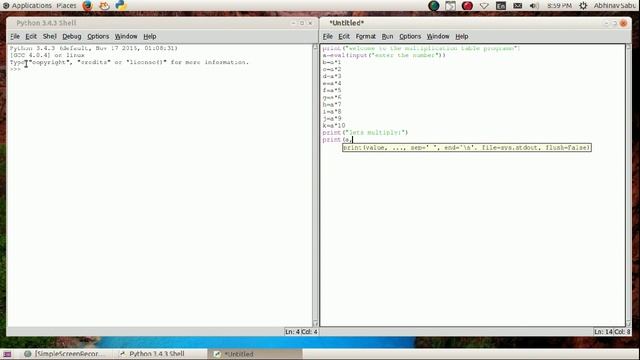This screenshot has height=360, width=640.
Task: Click the a=eval(input(...)) line
Action: pyautogui.click(x=384, y=56)
